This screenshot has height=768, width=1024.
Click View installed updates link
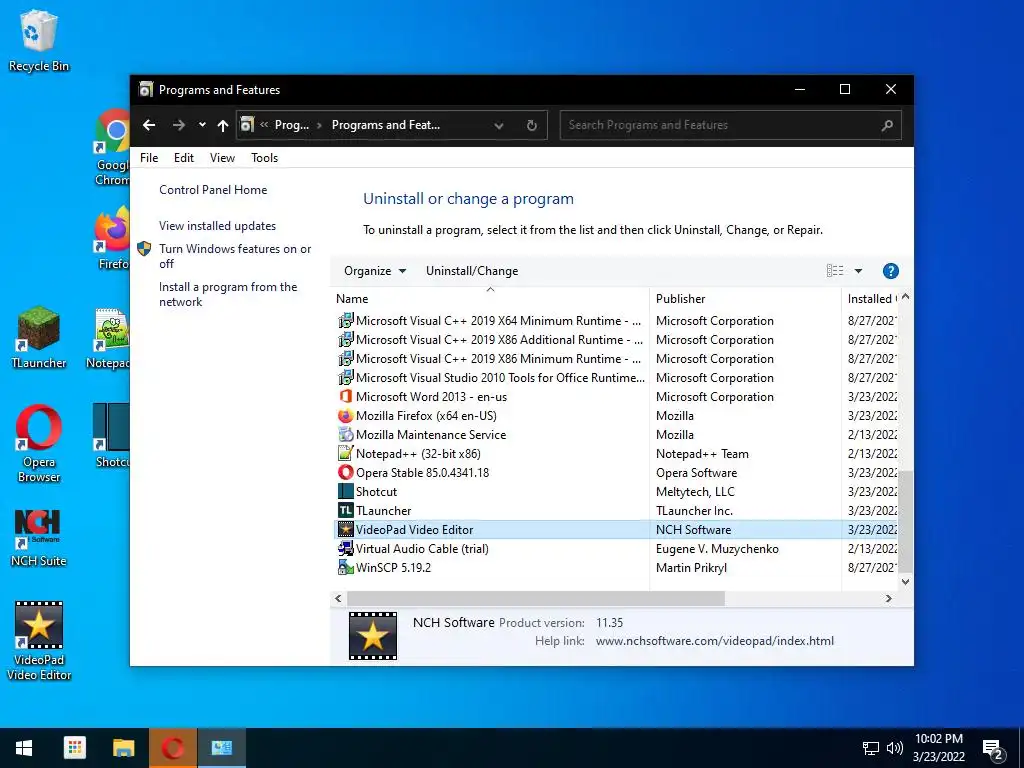(x=217, y=225)
